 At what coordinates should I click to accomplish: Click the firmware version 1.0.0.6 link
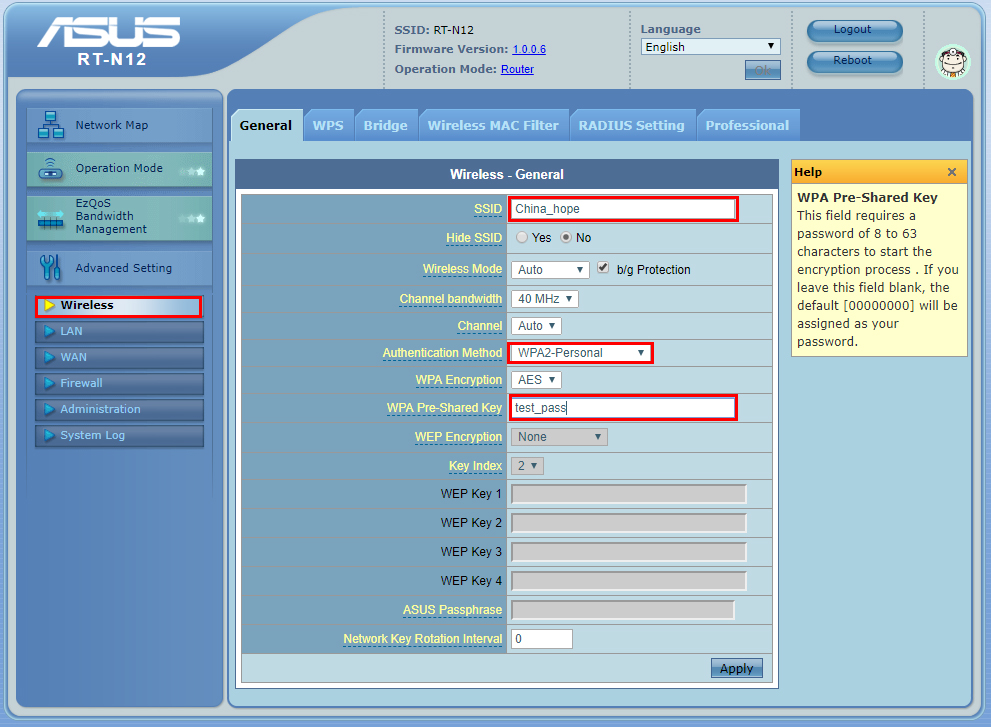[529, 49]
